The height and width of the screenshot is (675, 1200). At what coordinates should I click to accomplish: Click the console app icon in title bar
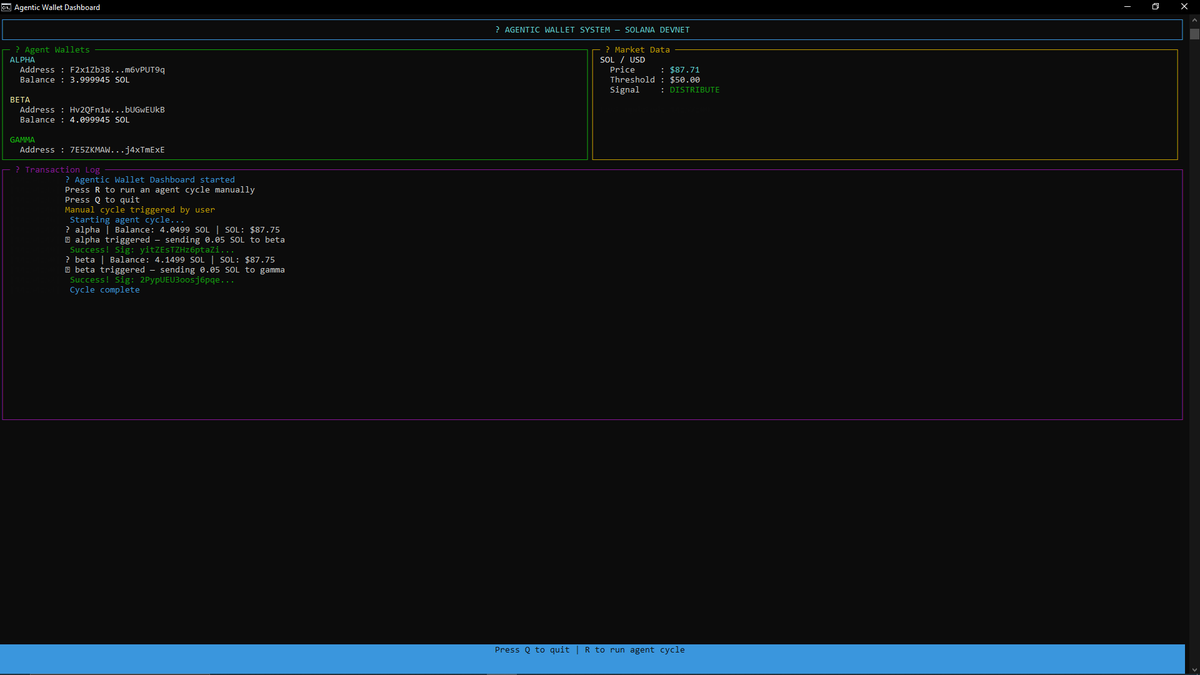click(x=6, y=7)
